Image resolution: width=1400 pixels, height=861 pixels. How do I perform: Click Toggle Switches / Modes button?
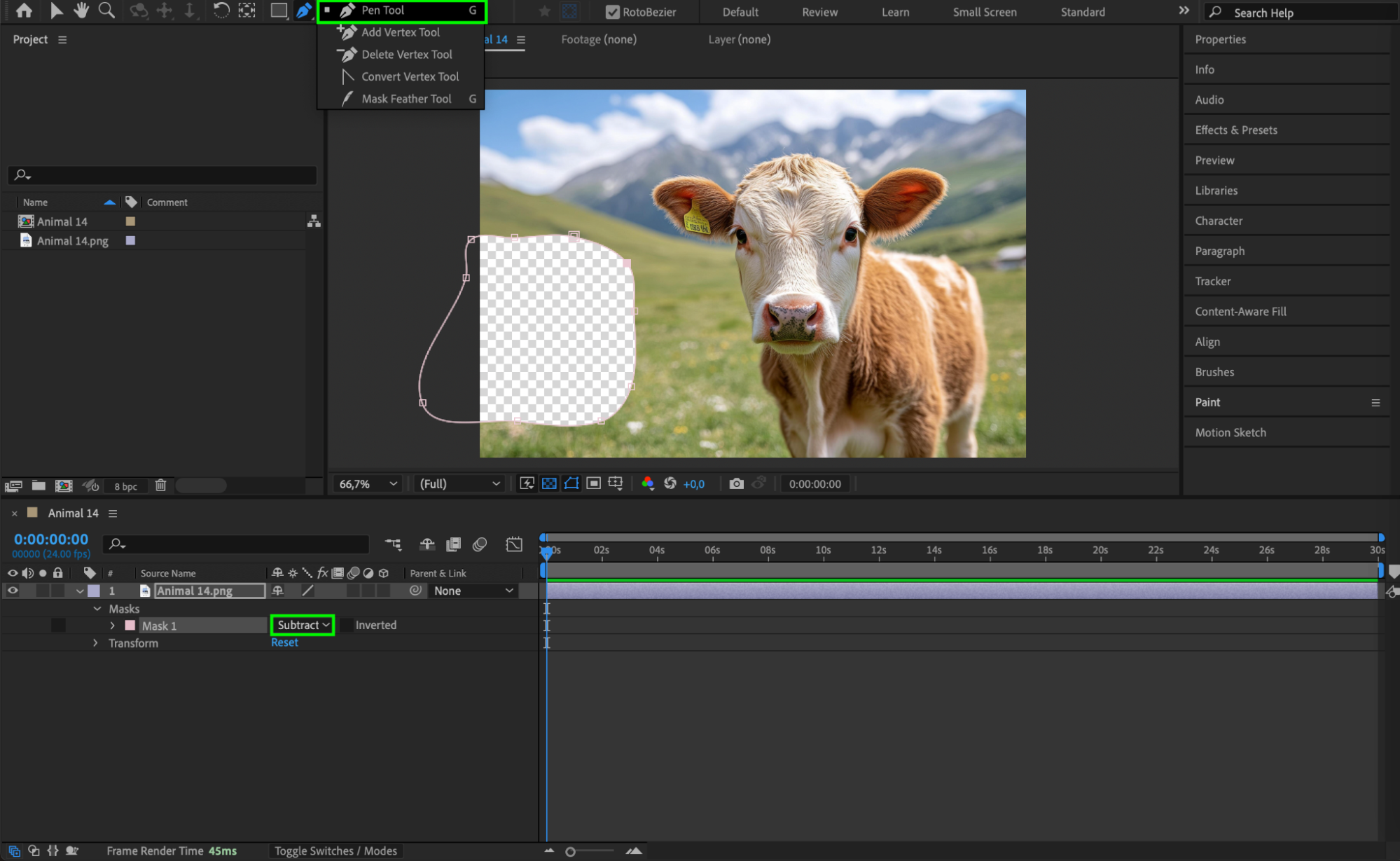click(x=335, y=850)
